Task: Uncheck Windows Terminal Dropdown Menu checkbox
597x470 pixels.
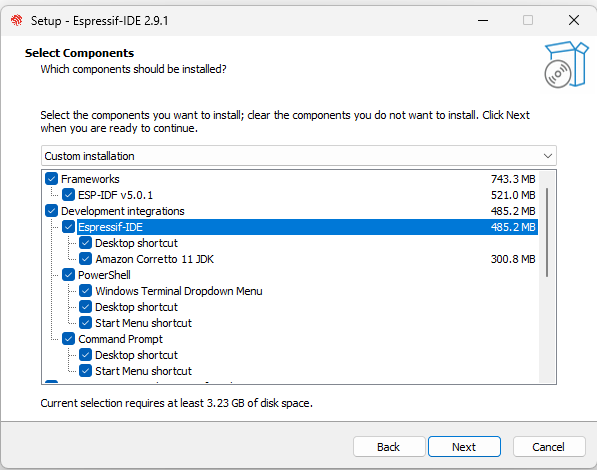Action: pos(86,291)
